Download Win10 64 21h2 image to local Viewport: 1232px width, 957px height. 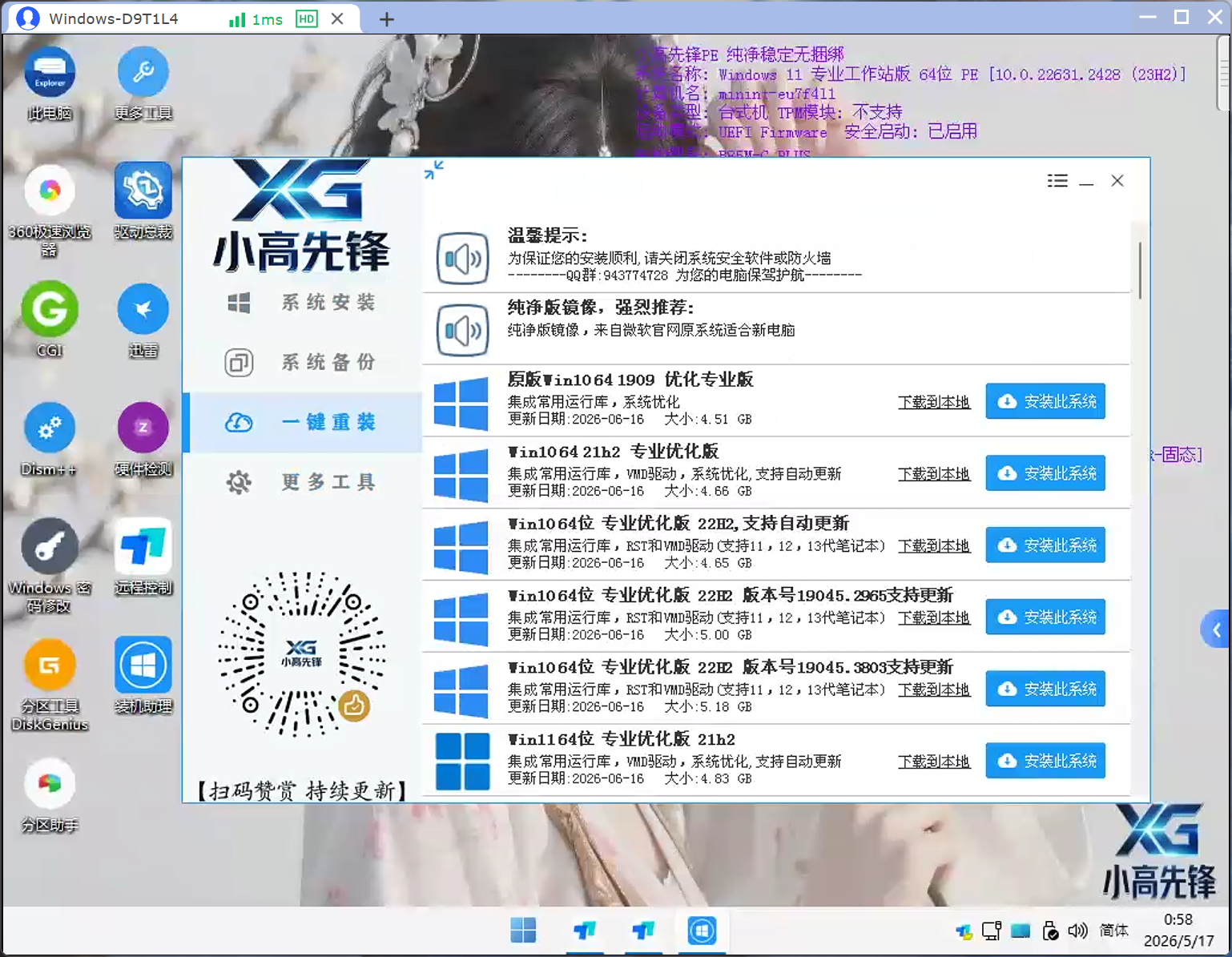934,474
